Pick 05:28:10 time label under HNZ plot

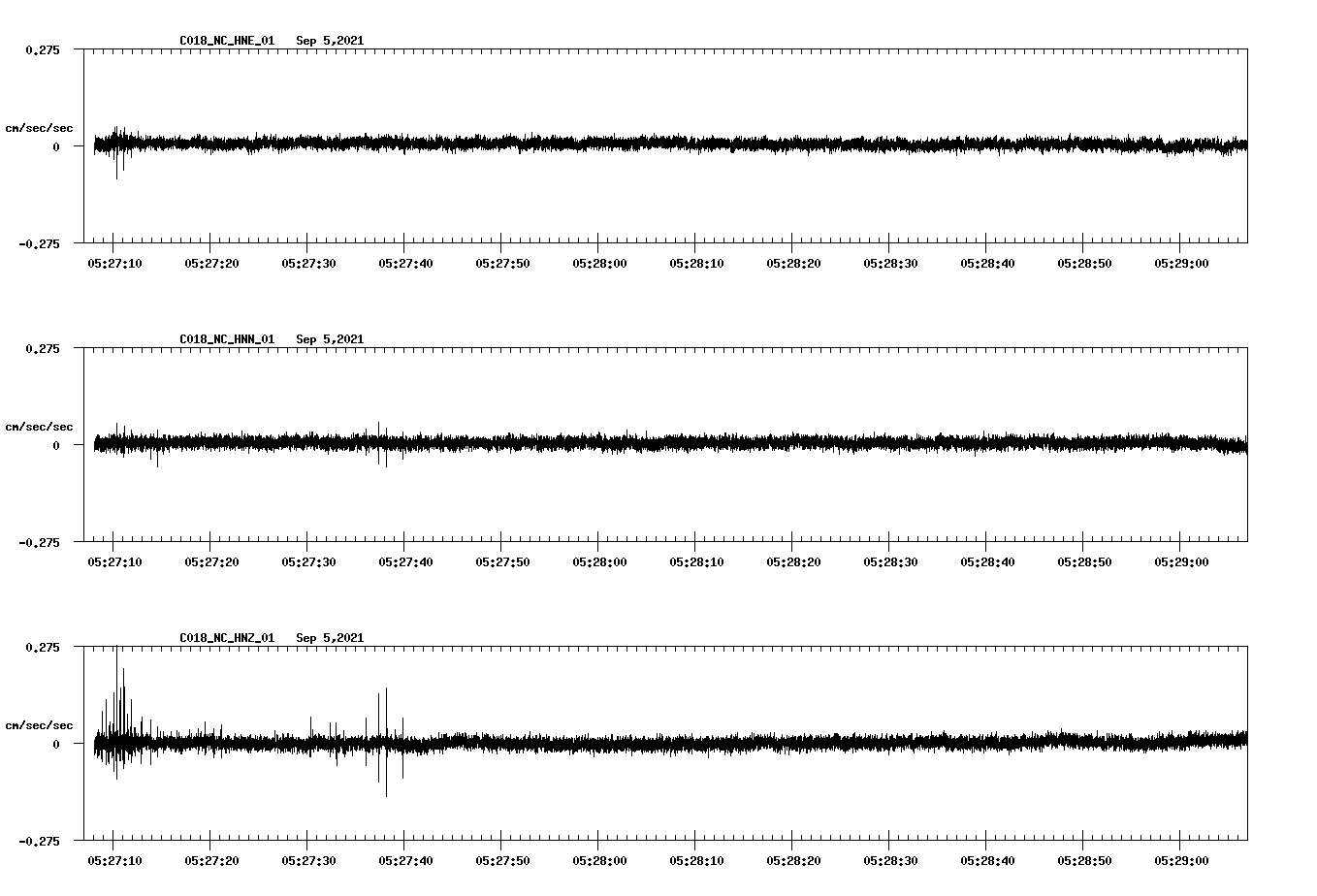(x=696, y=860)
